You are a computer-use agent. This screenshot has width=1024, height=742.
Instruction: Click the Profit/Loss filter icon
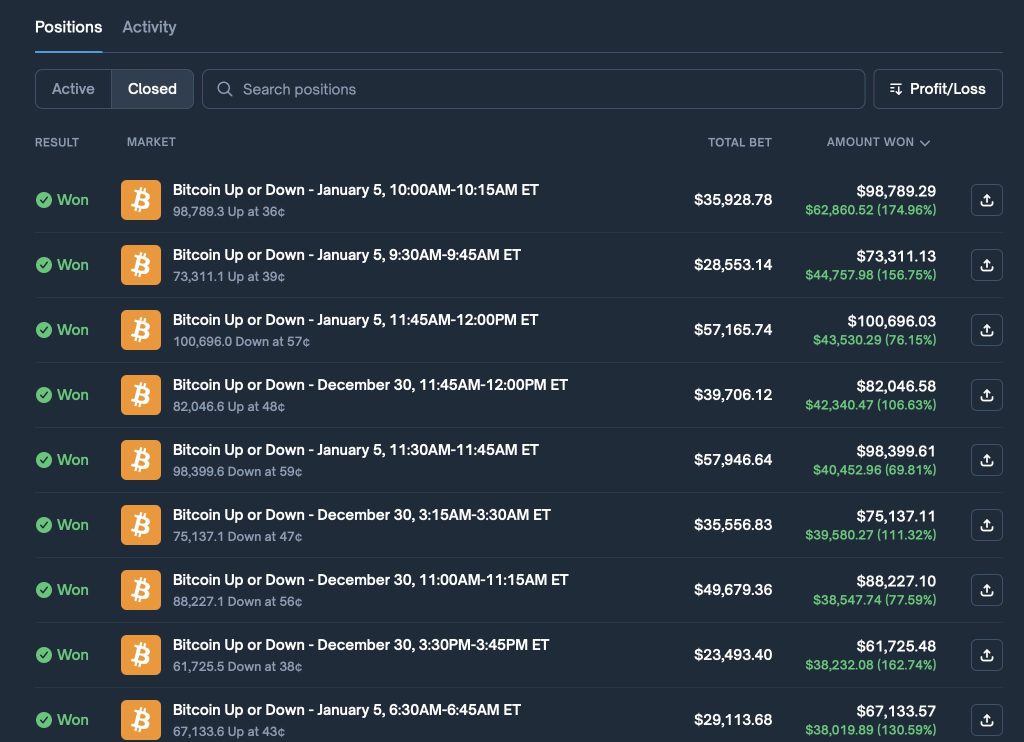tap(896, 89)
